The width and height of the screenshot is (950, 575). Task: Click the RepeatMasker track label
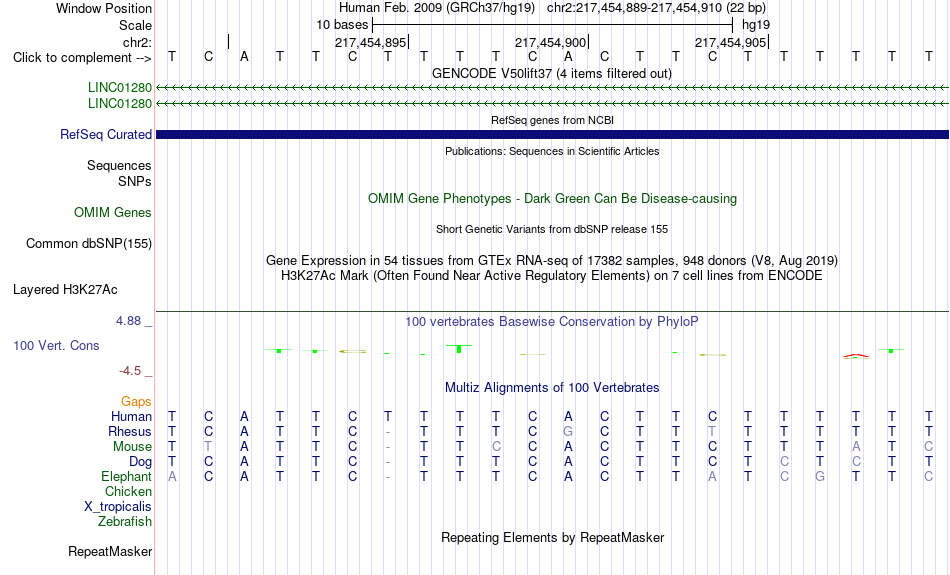110,551
